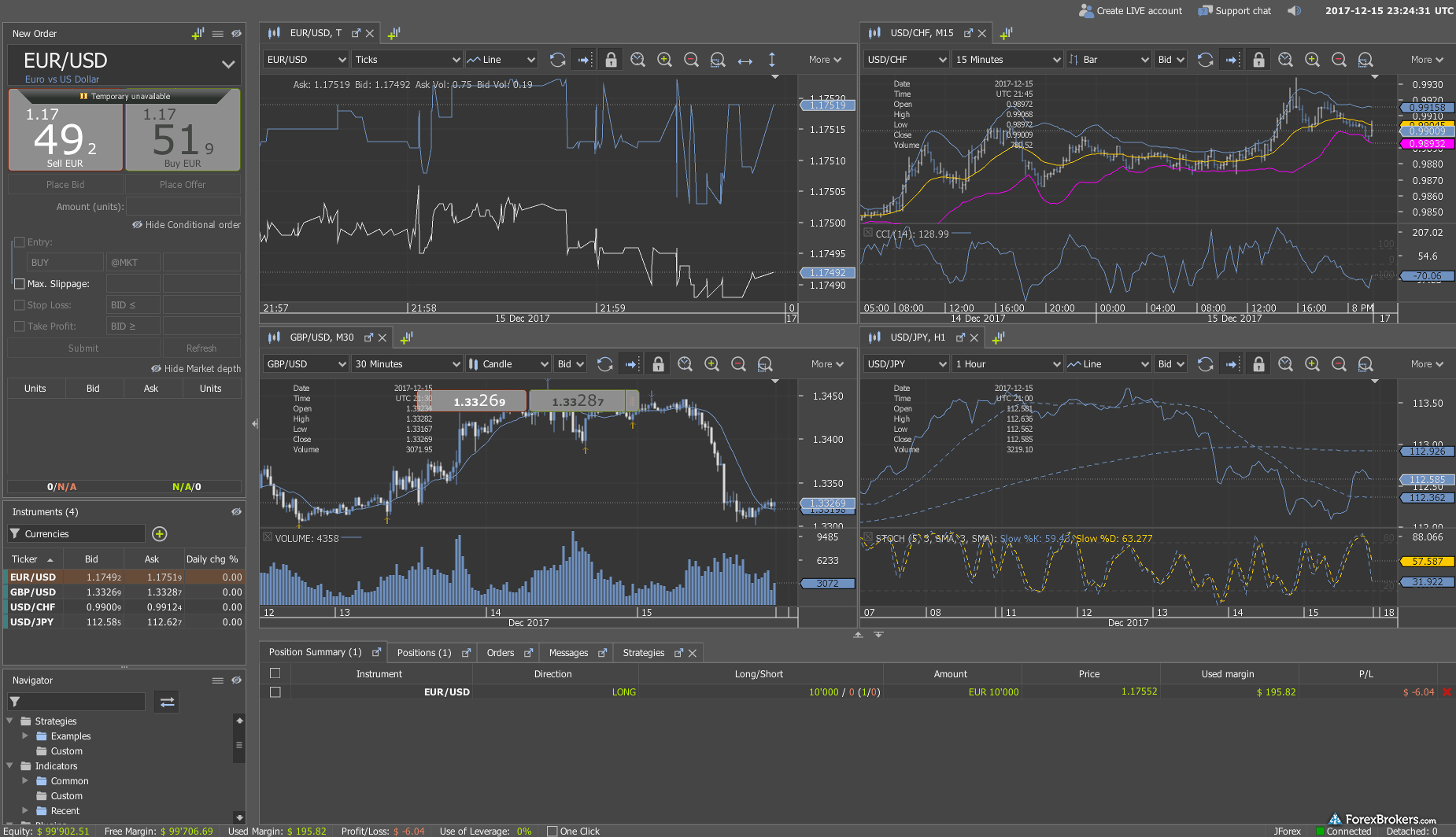Switch to the Orders tab
Screen dimensions: 1456x837
[x=500, y=653]
